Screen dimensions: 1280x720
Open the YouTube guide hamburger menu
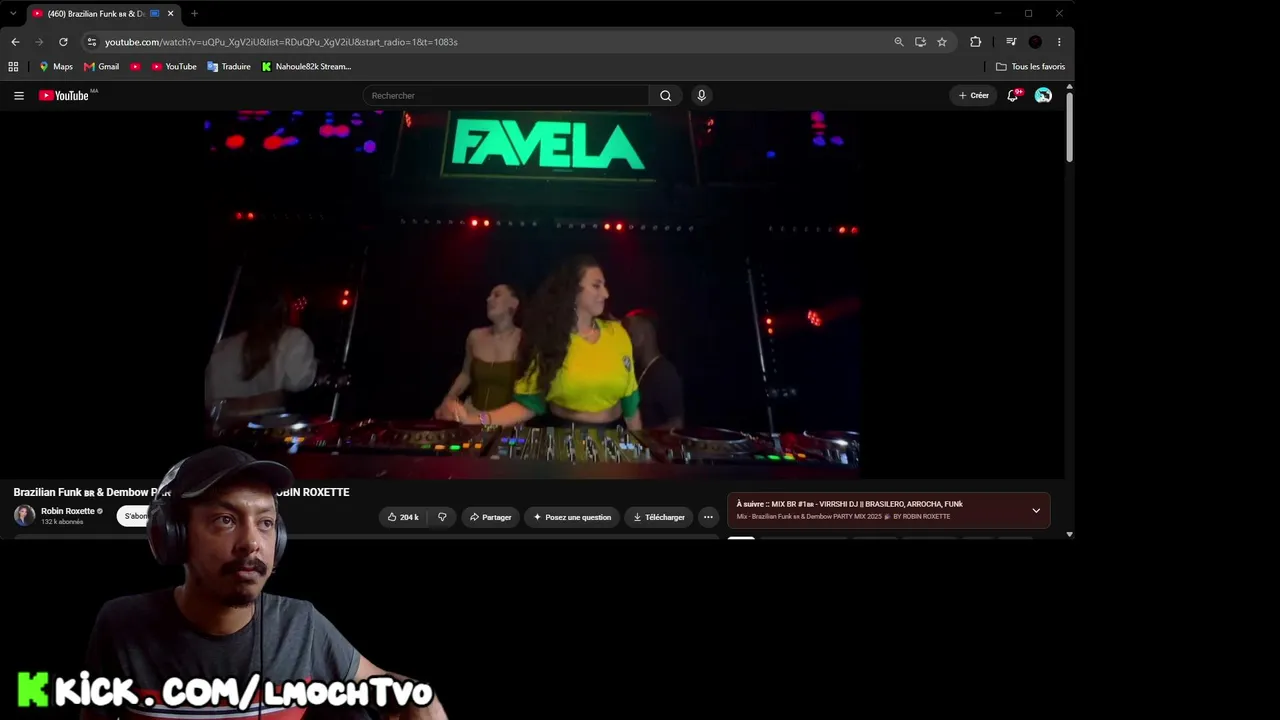pyautogui.click(x=19, y=96)
